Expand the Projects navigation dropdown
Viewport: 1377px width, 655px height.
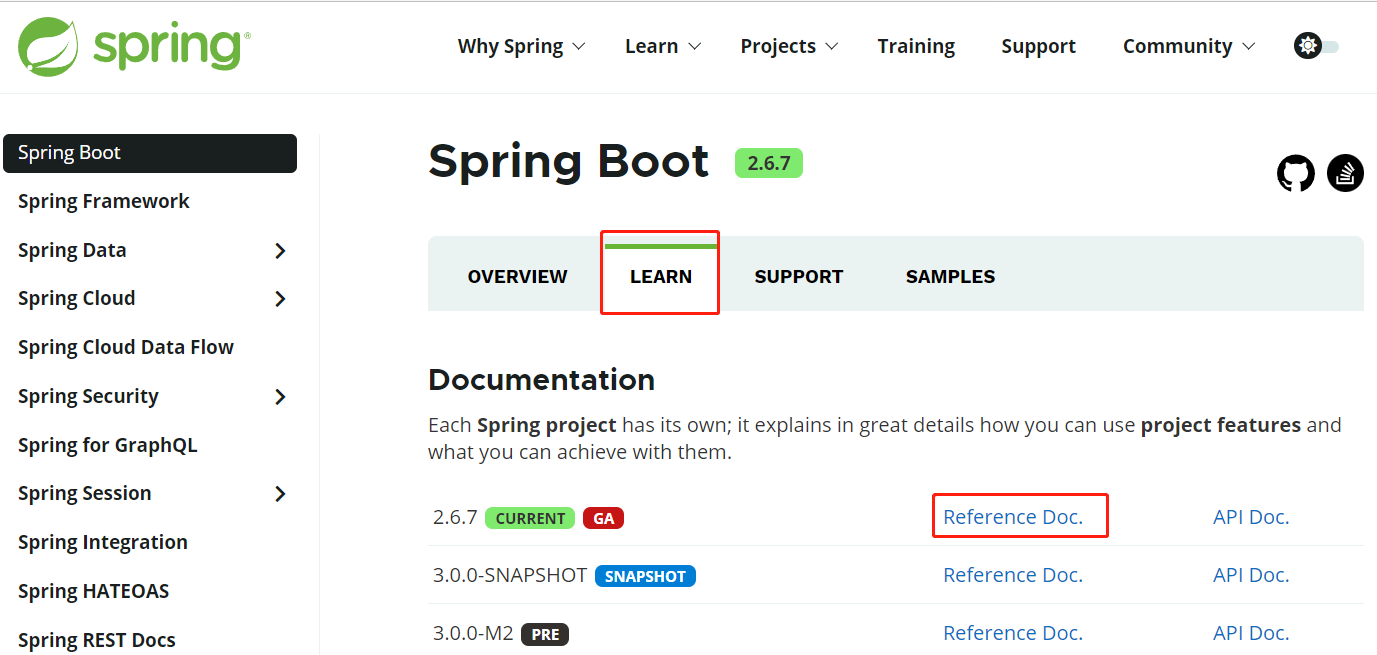789,46
